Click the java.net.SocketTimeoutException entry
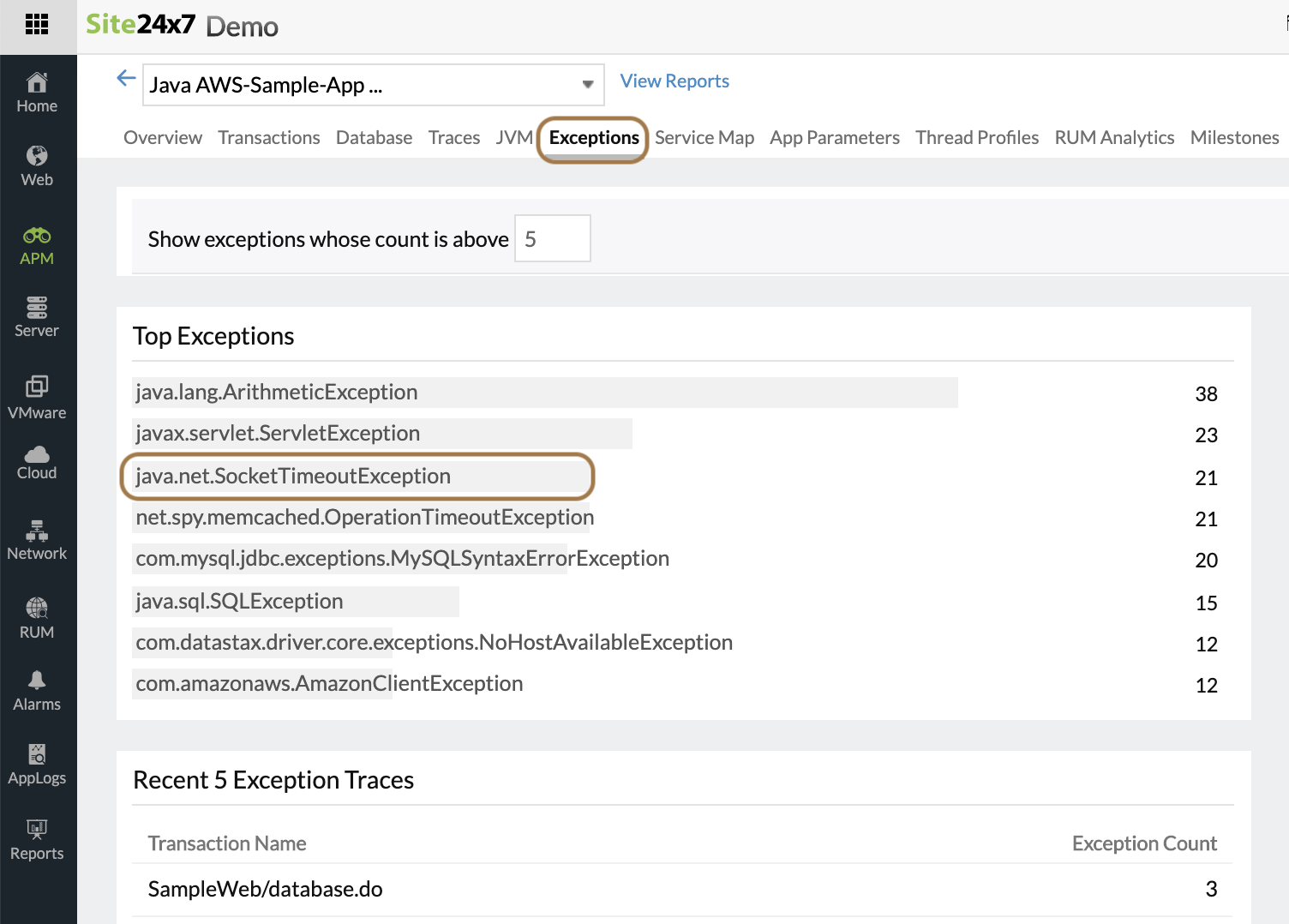The height and width of the screenshot is (924, 1289). pos(293,477)
